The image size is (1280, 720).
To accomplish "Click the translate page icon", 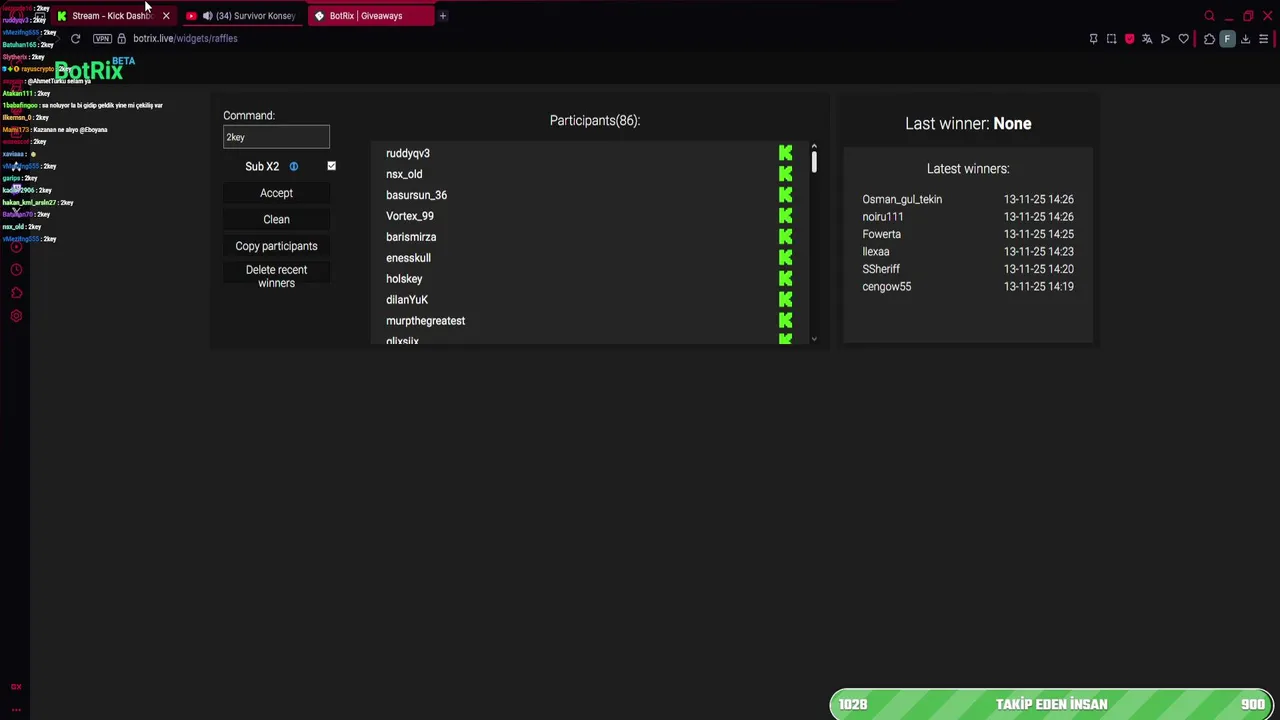I will (x=1147, y=39).
